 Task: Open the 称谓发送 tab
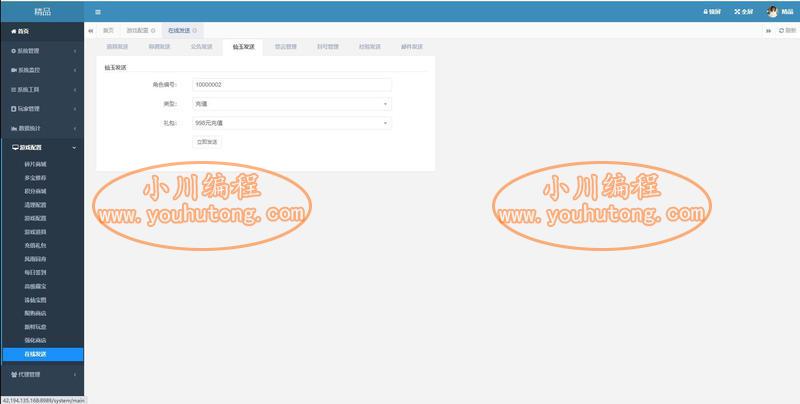tap(159, 47)
